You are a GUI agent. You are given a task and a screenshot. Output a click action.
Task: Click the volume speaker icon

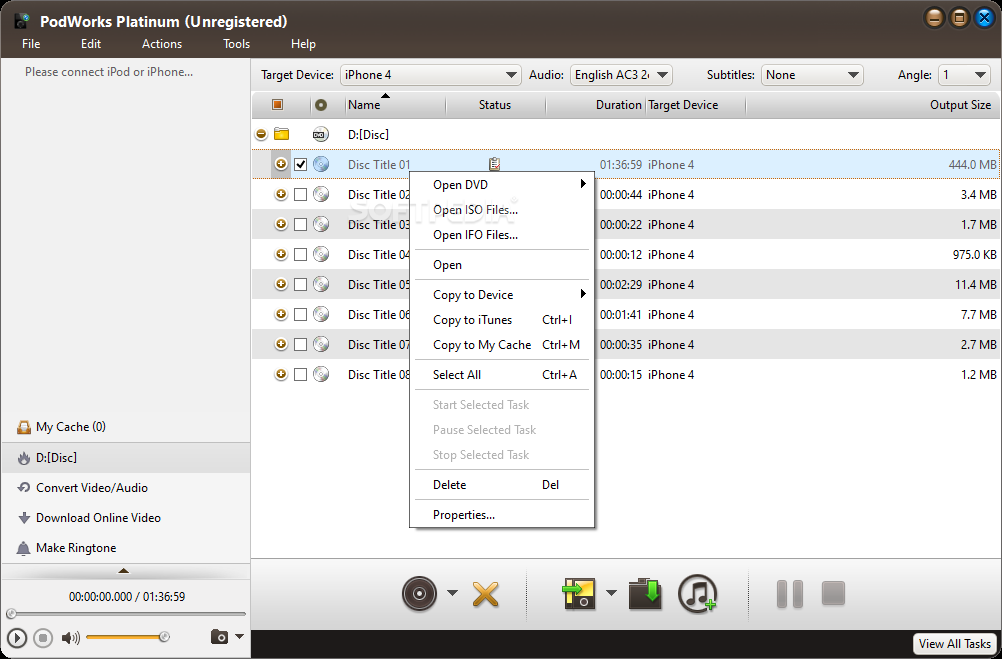(70, 637)
